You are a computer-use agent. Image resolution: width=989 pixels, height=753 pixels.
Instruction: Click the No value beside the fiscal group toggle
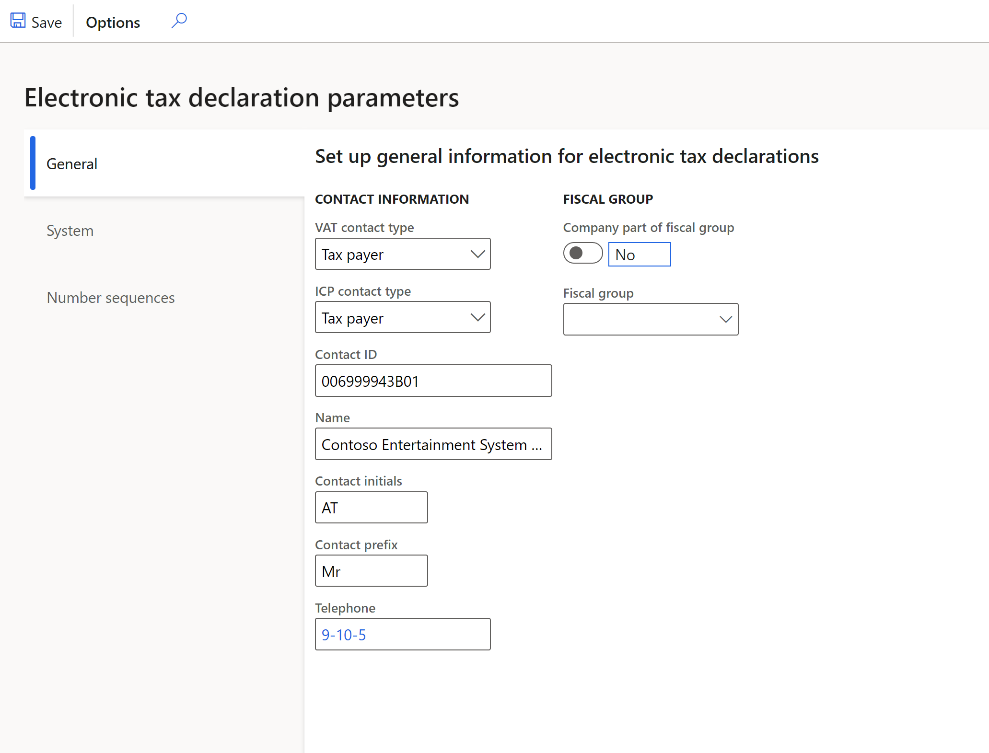coord(639,253)
